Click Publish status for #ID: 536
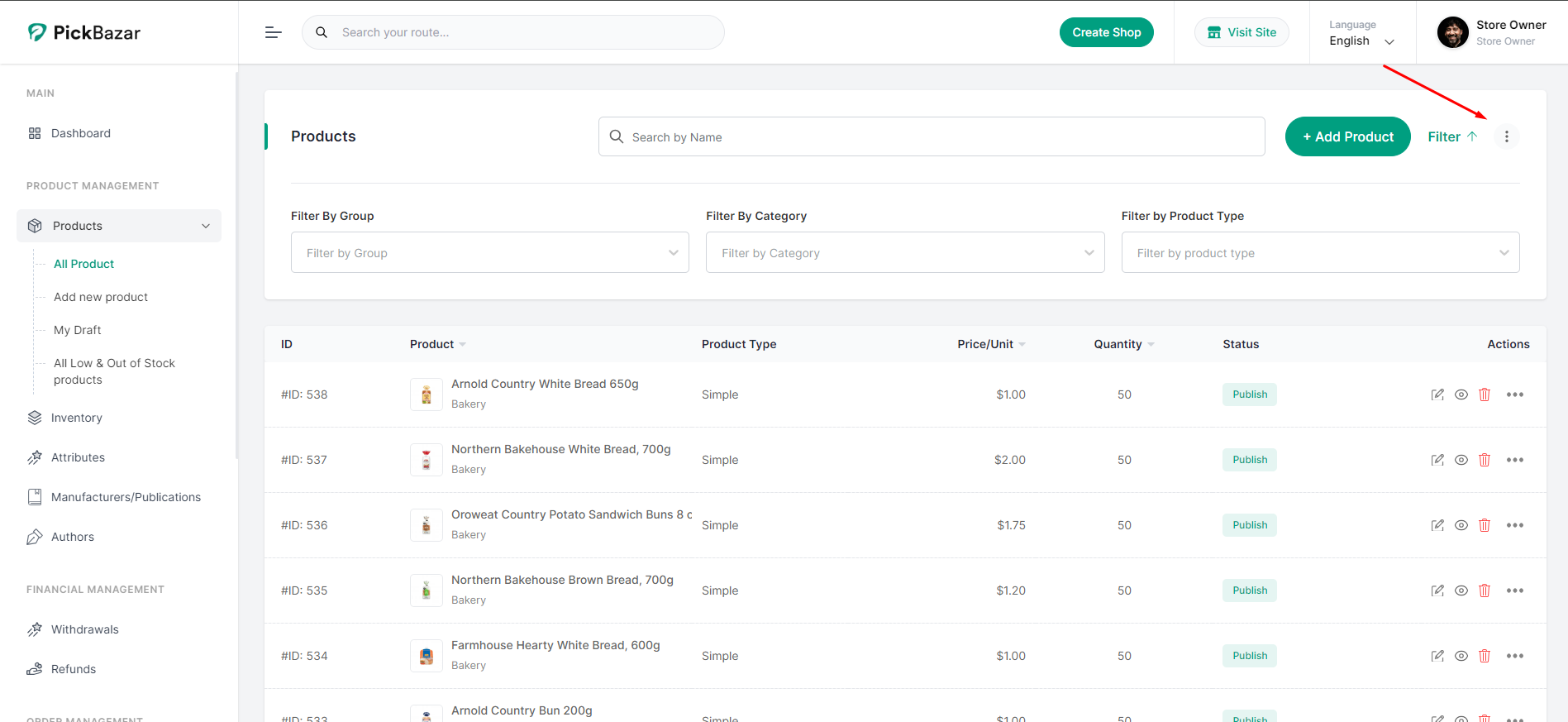 click(1249, 525)
